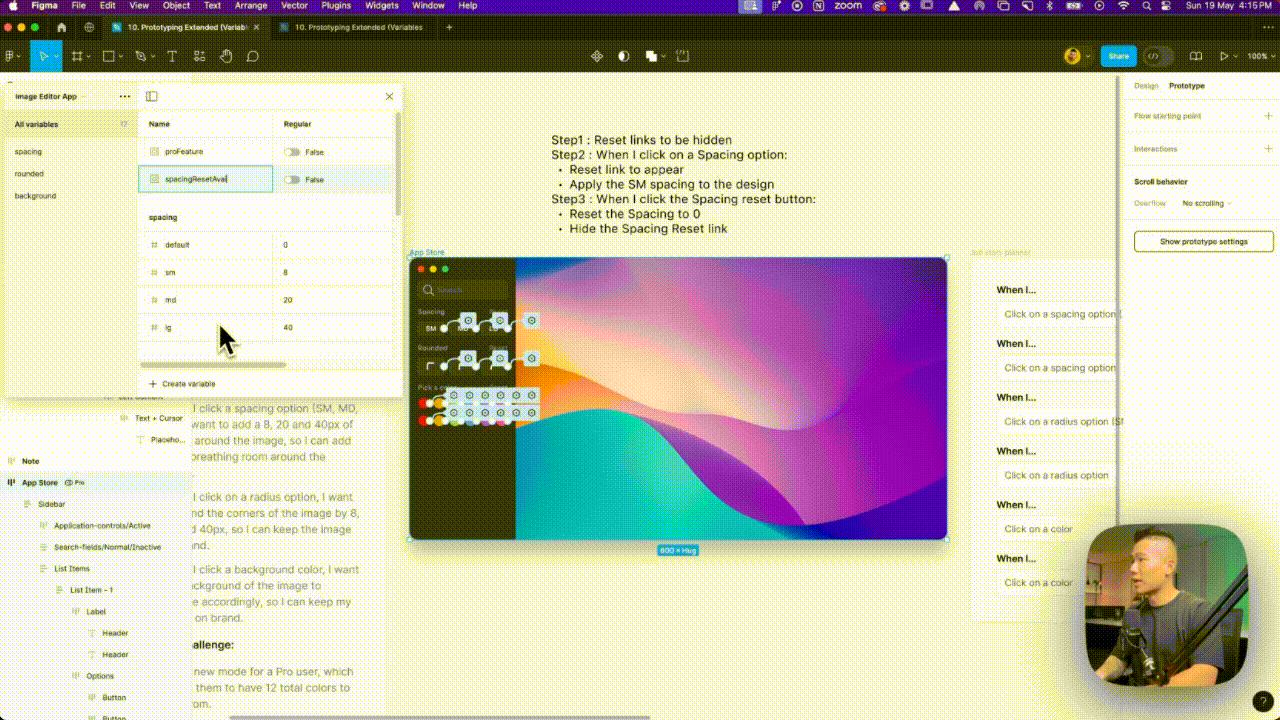
Task: Click the Share button
Action: tap(1118, 57)
